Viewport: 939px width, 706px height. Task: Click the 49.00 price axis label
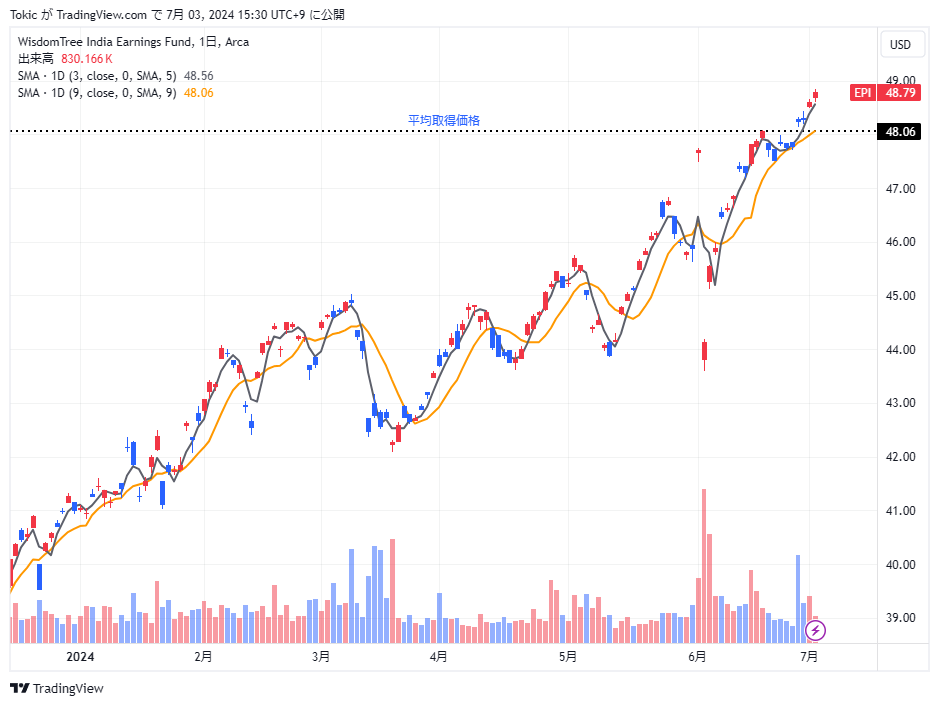click(900, 80)
